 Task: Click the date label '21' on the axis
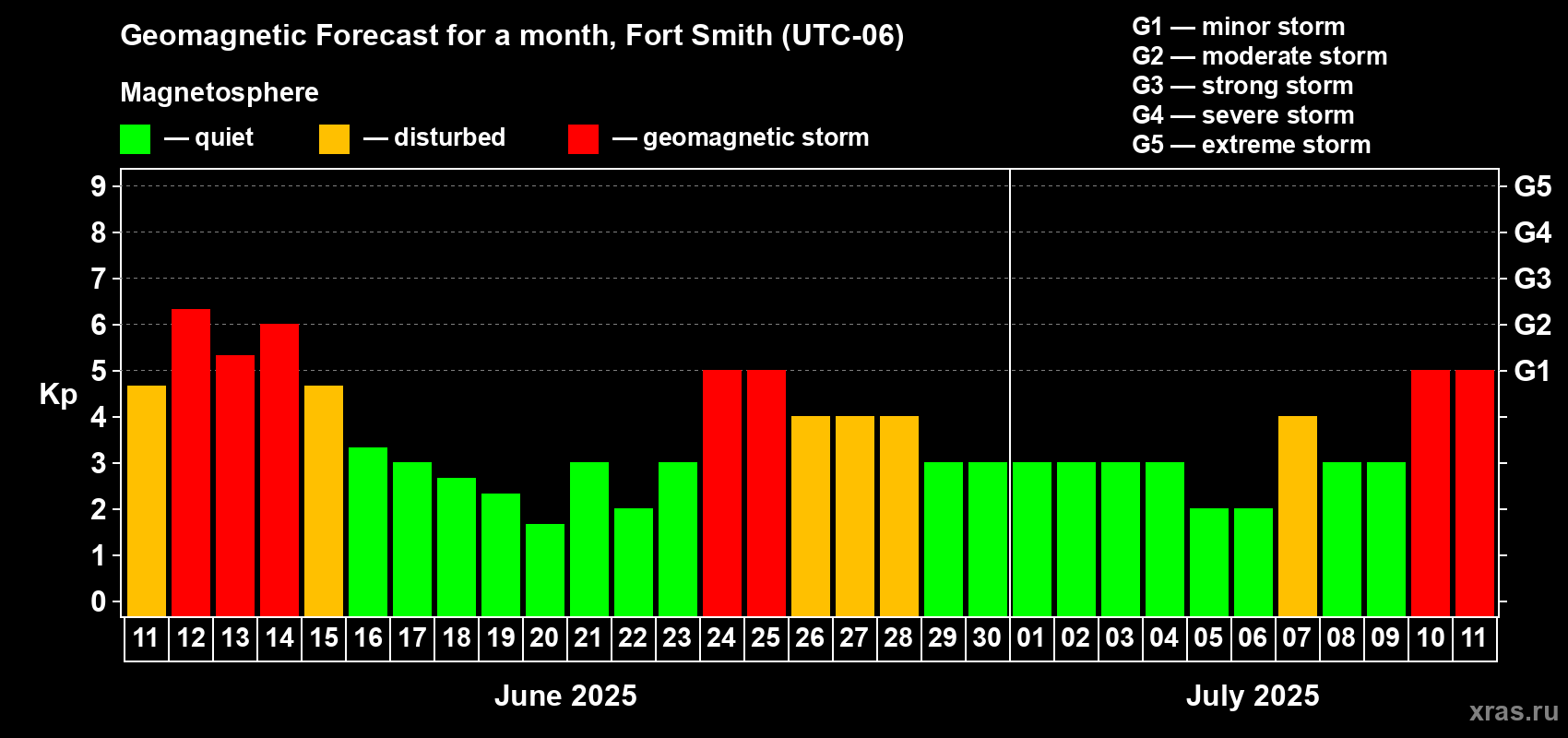pyautogui.click(x=589, y=637)
